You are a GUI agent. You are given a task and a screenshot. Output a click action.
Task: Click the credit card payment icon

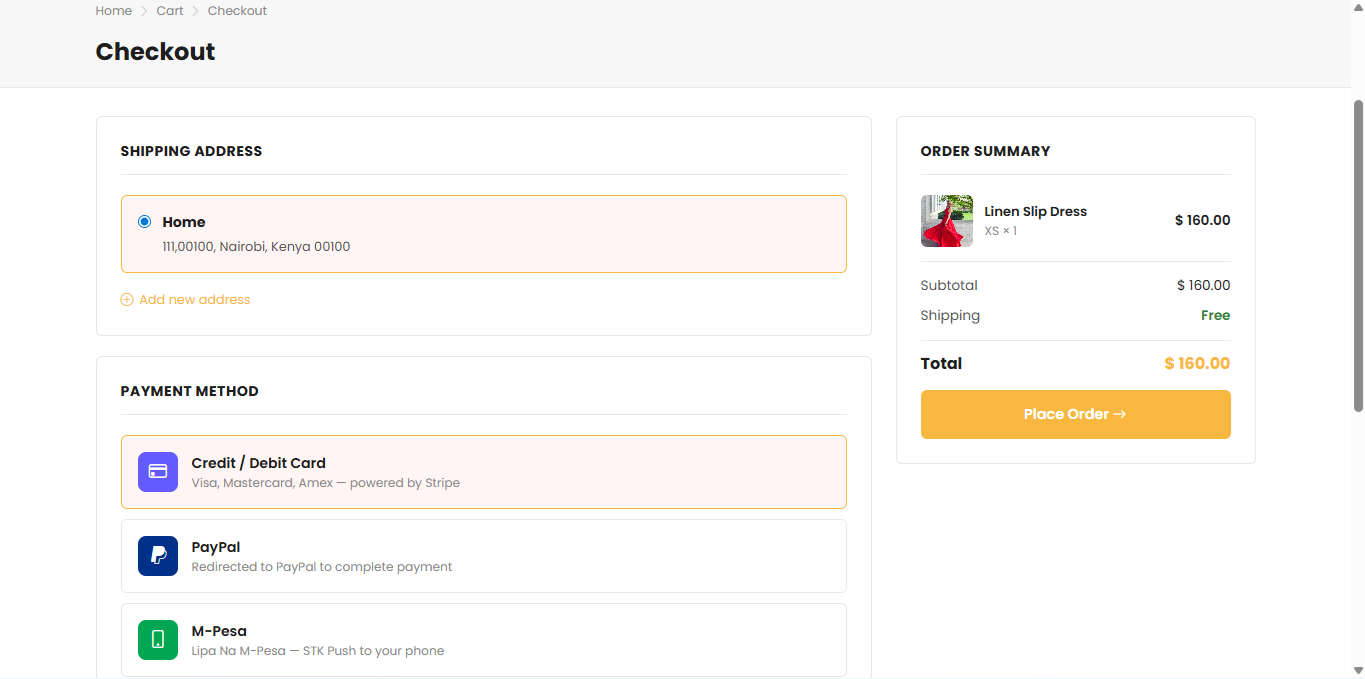click(157, 472)
